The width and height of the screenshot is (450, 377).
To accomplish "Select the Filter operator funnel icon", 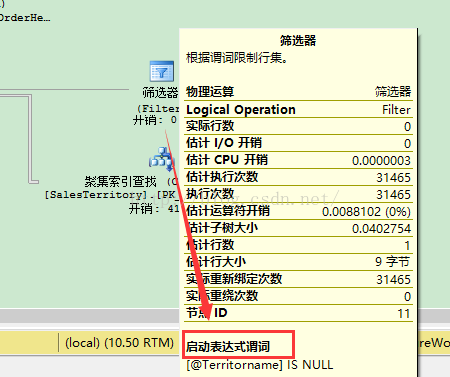I will tap(162, 71).
